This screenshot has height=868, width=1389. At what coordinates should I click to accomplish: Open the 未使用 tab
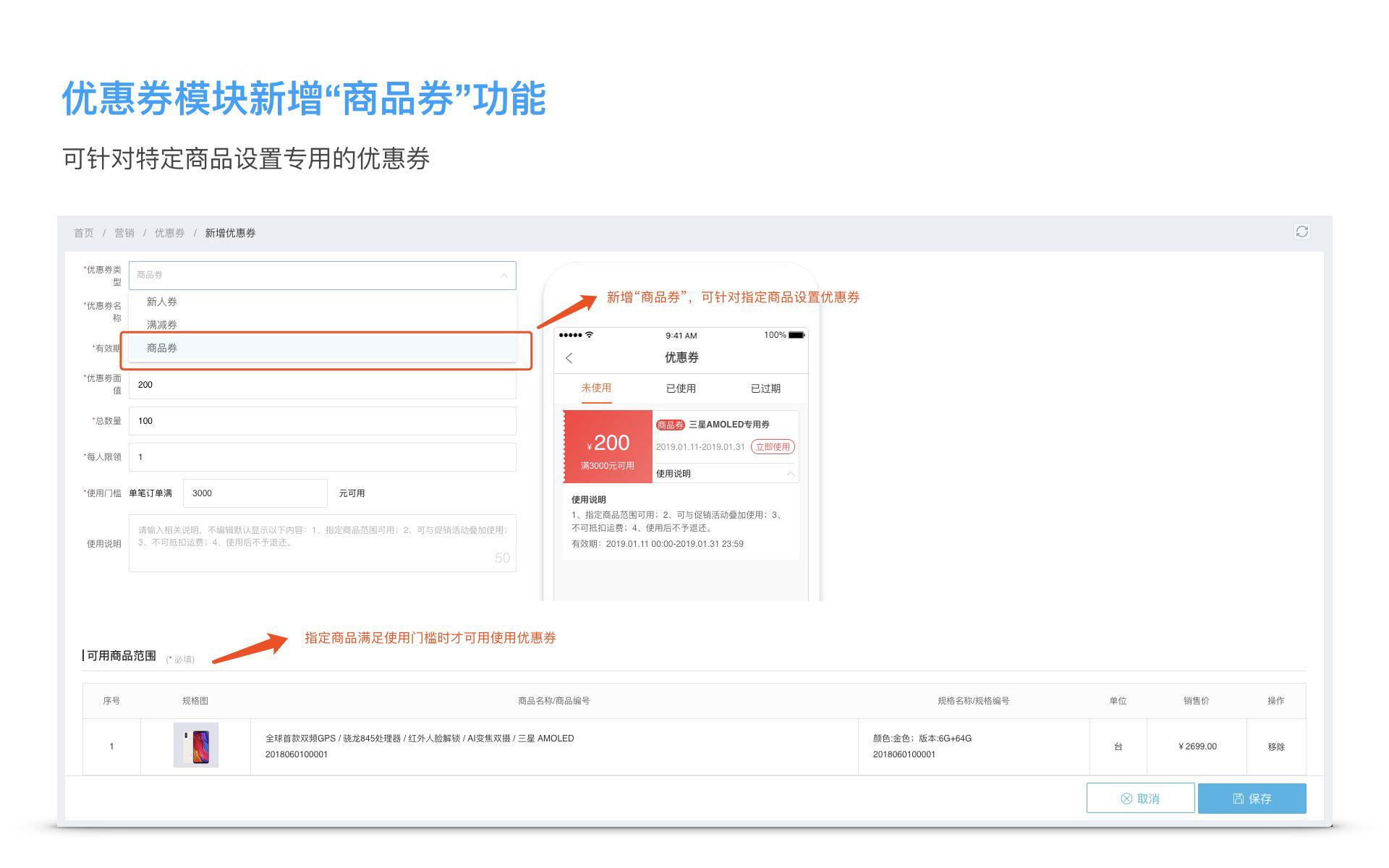[596, 388]
